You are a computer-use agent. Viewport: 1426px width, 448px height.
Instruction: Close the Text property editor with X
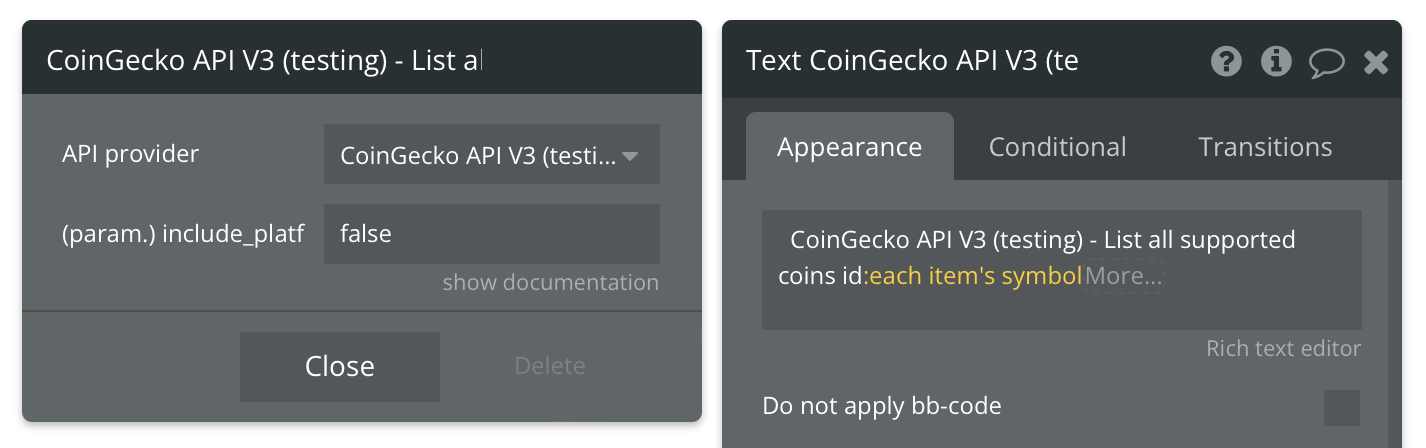[x=1376, y=63]
